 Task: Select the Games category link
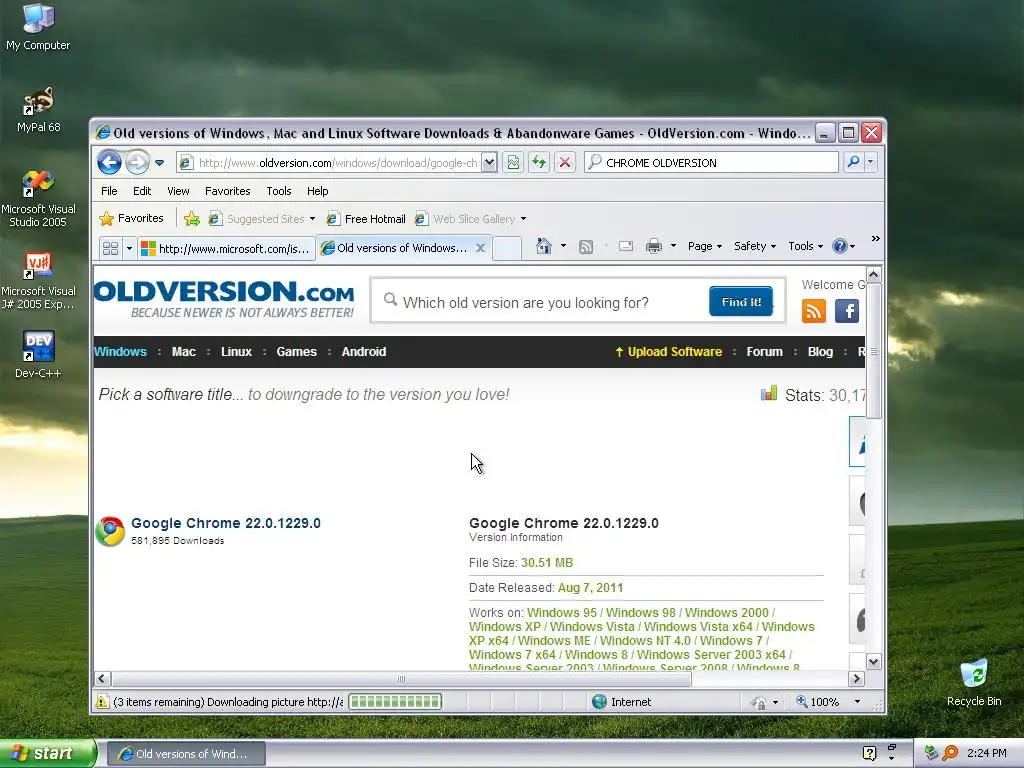tap(296, 351)
